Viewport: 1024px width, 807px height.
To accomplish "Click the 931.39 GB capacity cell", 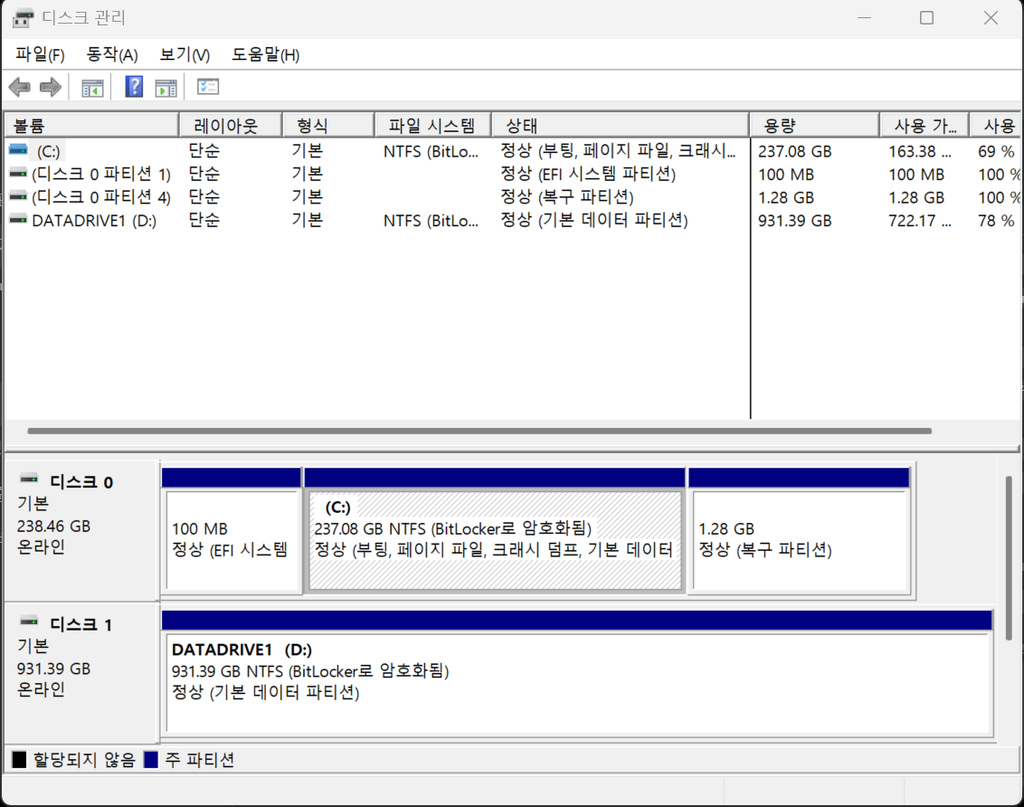I will 795,221.
